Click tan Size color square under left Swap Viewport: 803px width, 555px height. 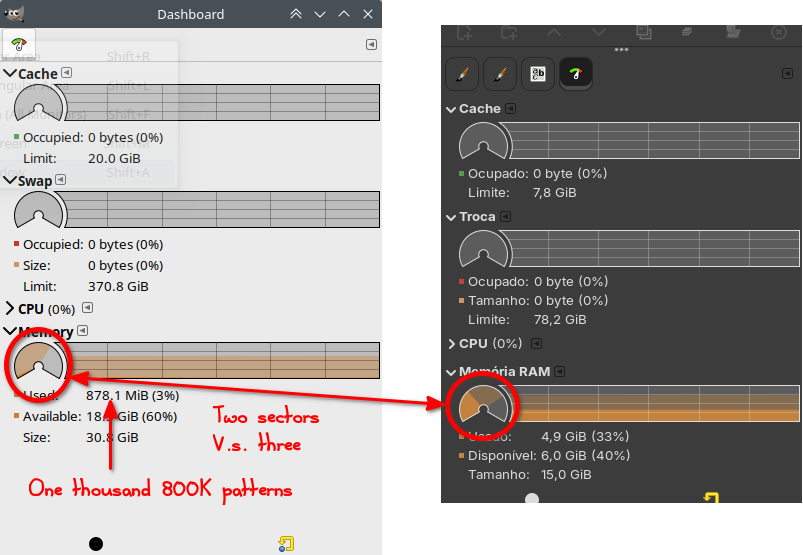pyautogui.click(x=16, y=265)
